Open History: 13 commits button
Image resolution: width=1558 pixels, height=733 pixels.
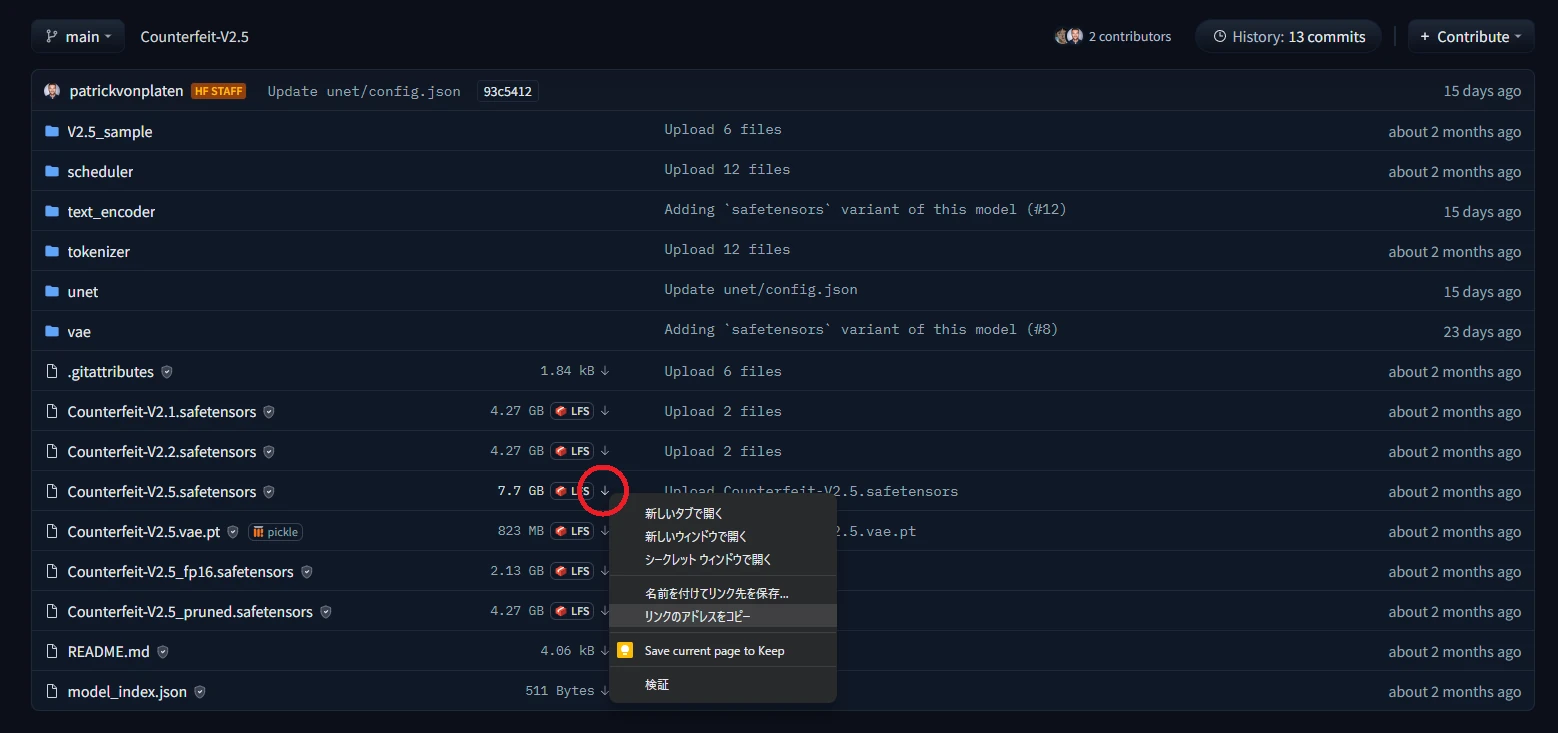pos(1288,36)
